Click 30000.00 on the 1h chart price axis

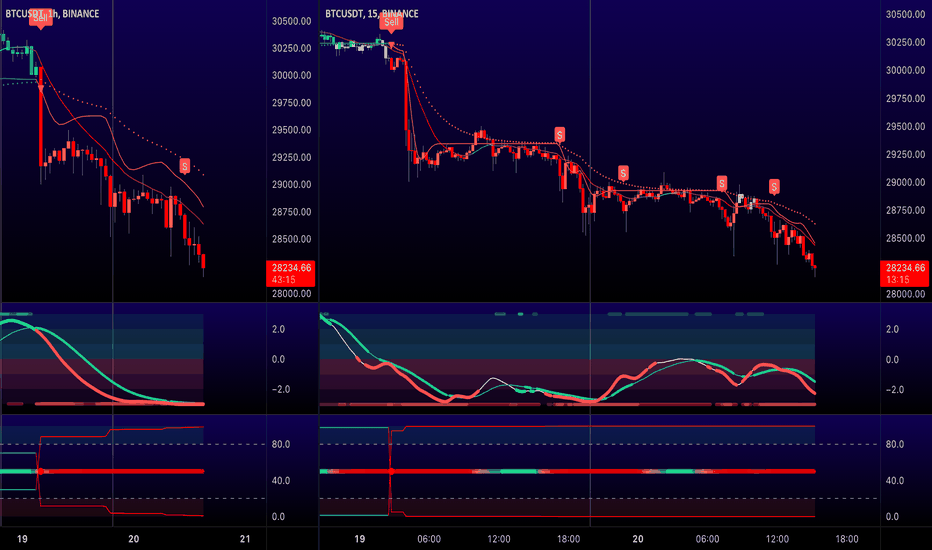pyautogui.click(x=291, y=76)
